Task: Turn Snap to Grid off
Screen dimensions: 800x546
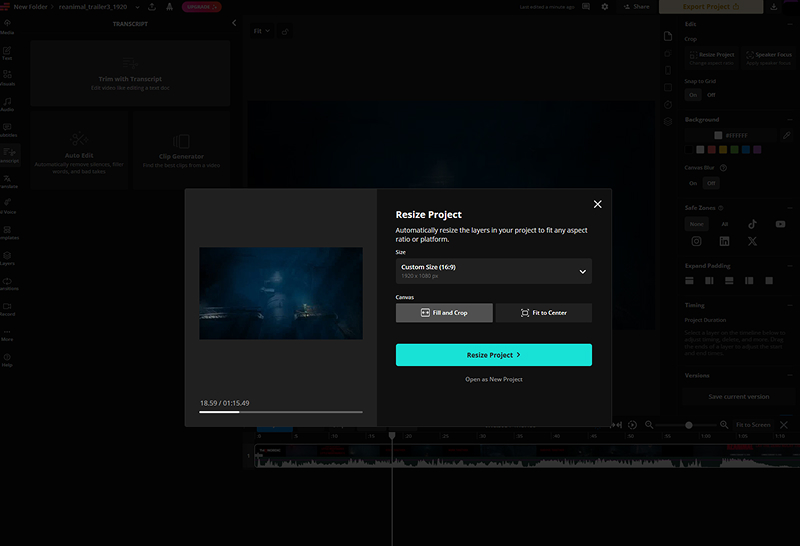Action: pyautogui.click(x=711, y=95)
